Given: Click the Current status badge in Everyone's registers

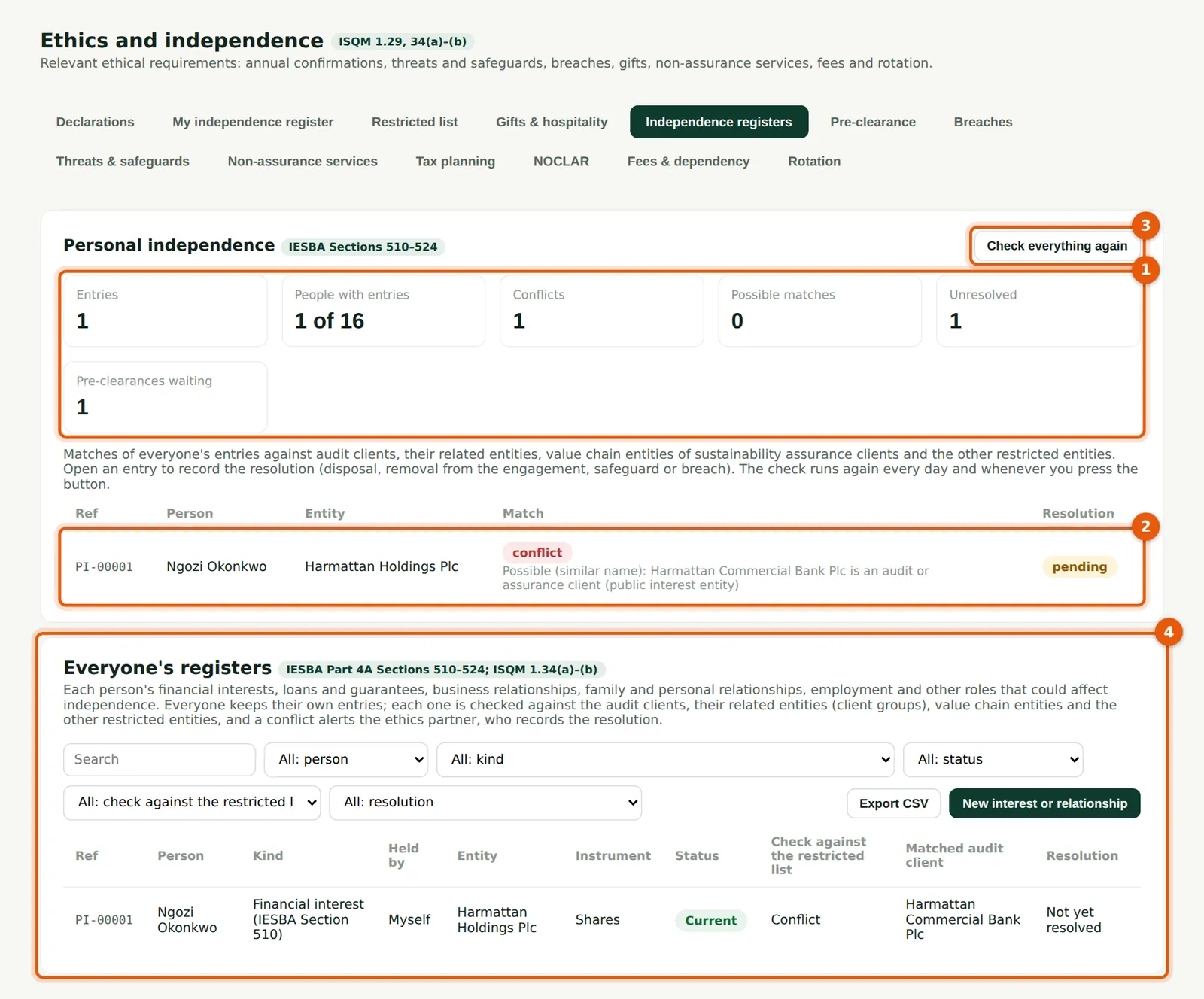Looking at the screenshot, I should tap(710, 921).
